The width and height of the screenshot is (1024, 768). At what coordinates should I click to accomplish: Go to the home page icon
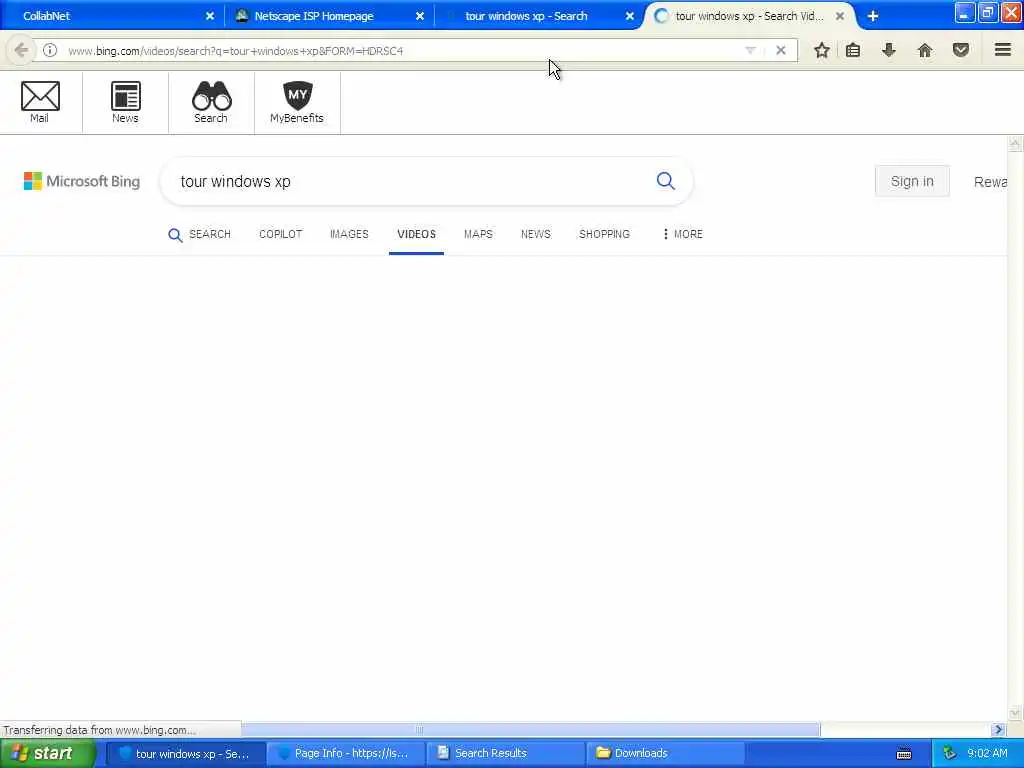coord(925,50)
